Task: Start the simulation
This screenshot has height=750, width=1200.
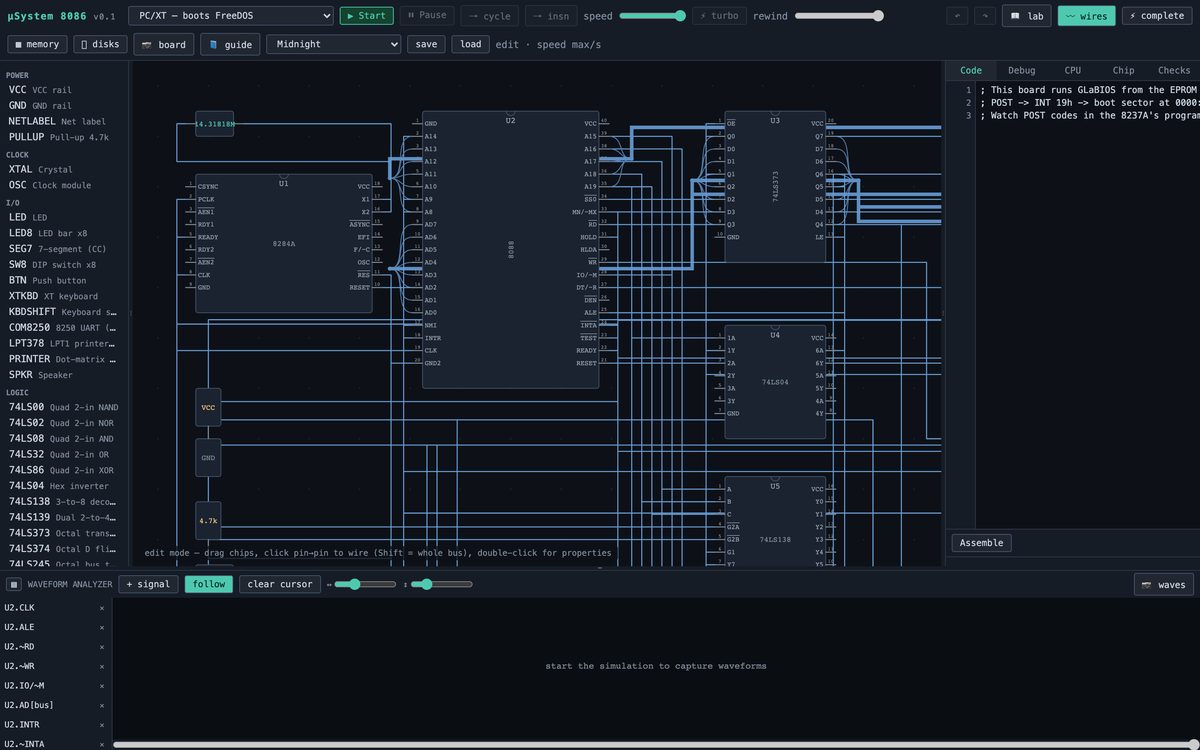Action: 367,16
